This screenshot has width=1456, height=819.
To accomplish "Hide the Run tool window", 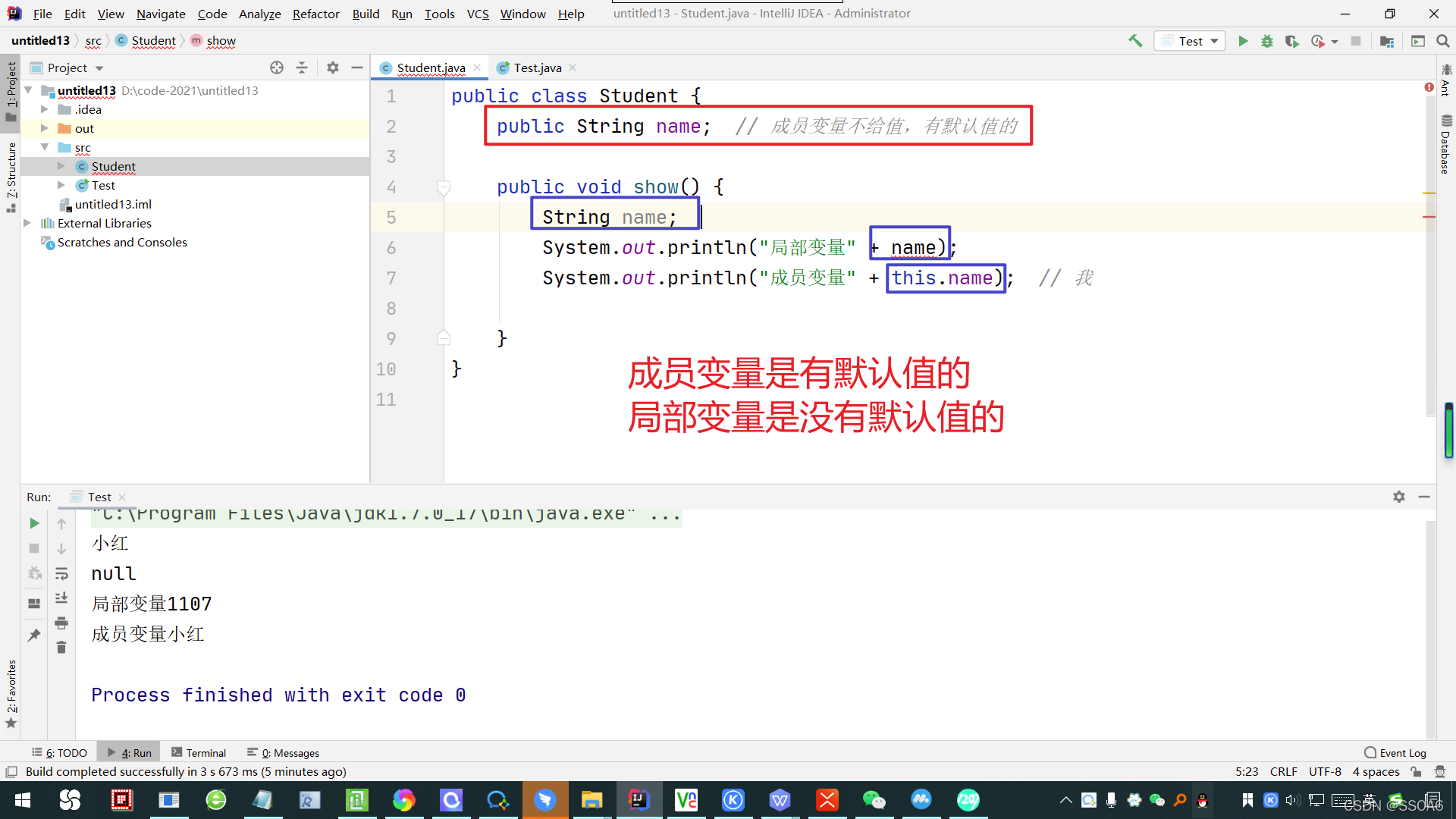I will (1424, 497).
